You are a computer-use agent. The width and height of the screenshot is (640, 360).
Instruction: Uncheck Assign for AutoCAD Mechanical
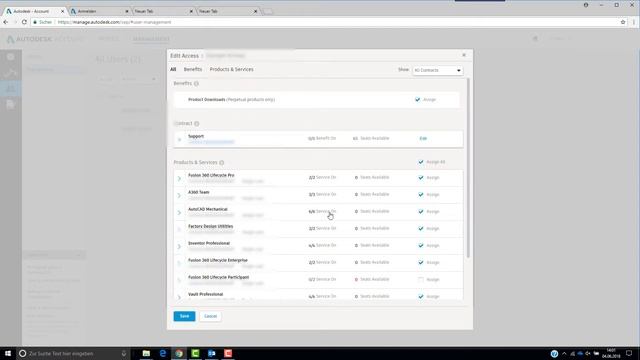421,211
